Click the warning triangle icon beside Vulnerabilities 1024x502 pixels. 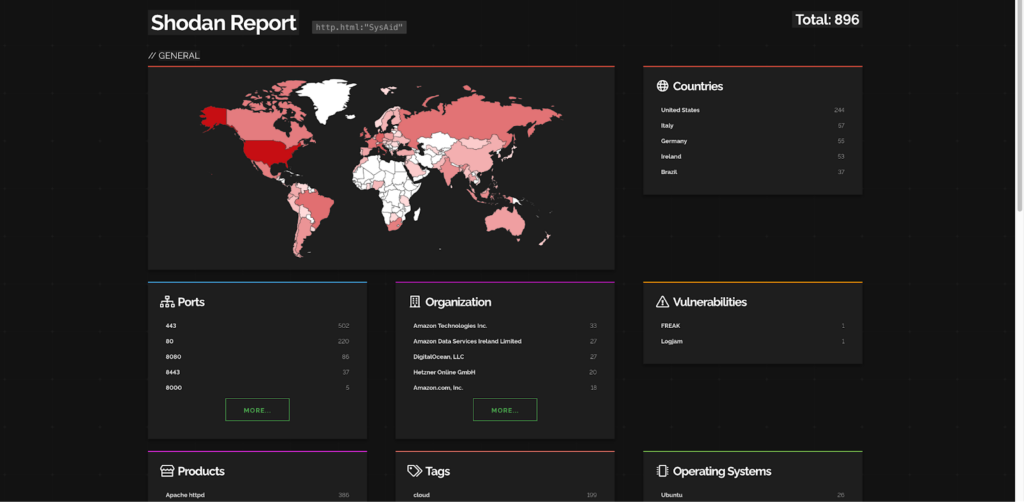pos(662,302)
